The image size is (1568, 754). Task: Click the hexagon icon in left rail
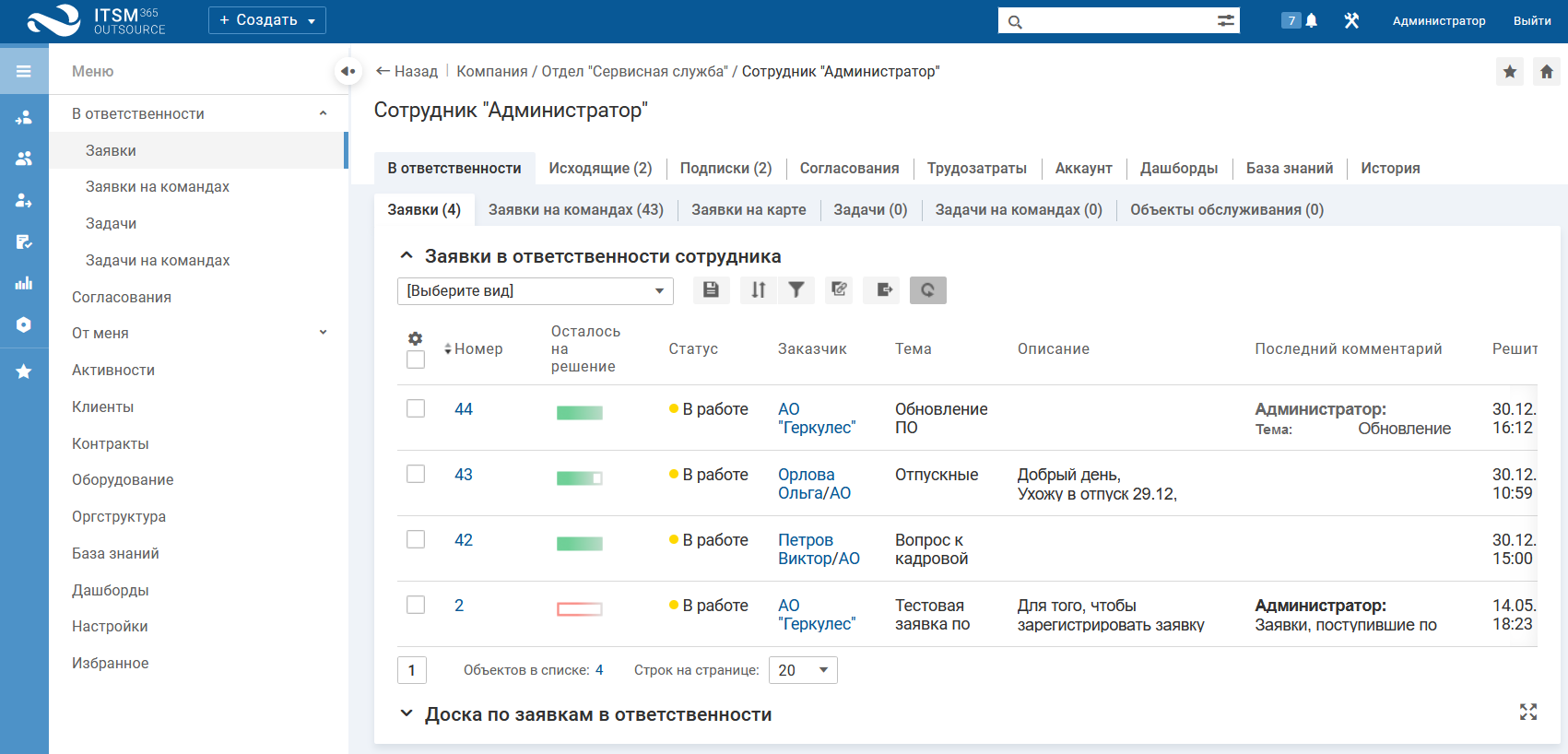click(x=24, y=324)
